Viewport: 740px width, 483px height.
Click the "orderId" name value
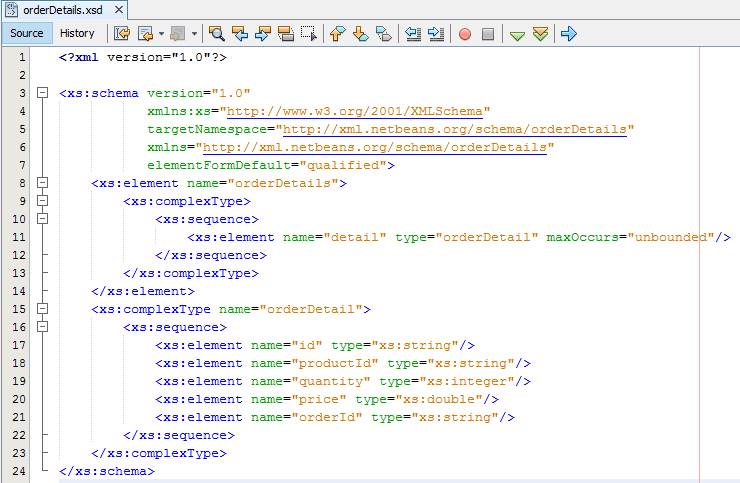pyautogui.click(x=327, y=417)
